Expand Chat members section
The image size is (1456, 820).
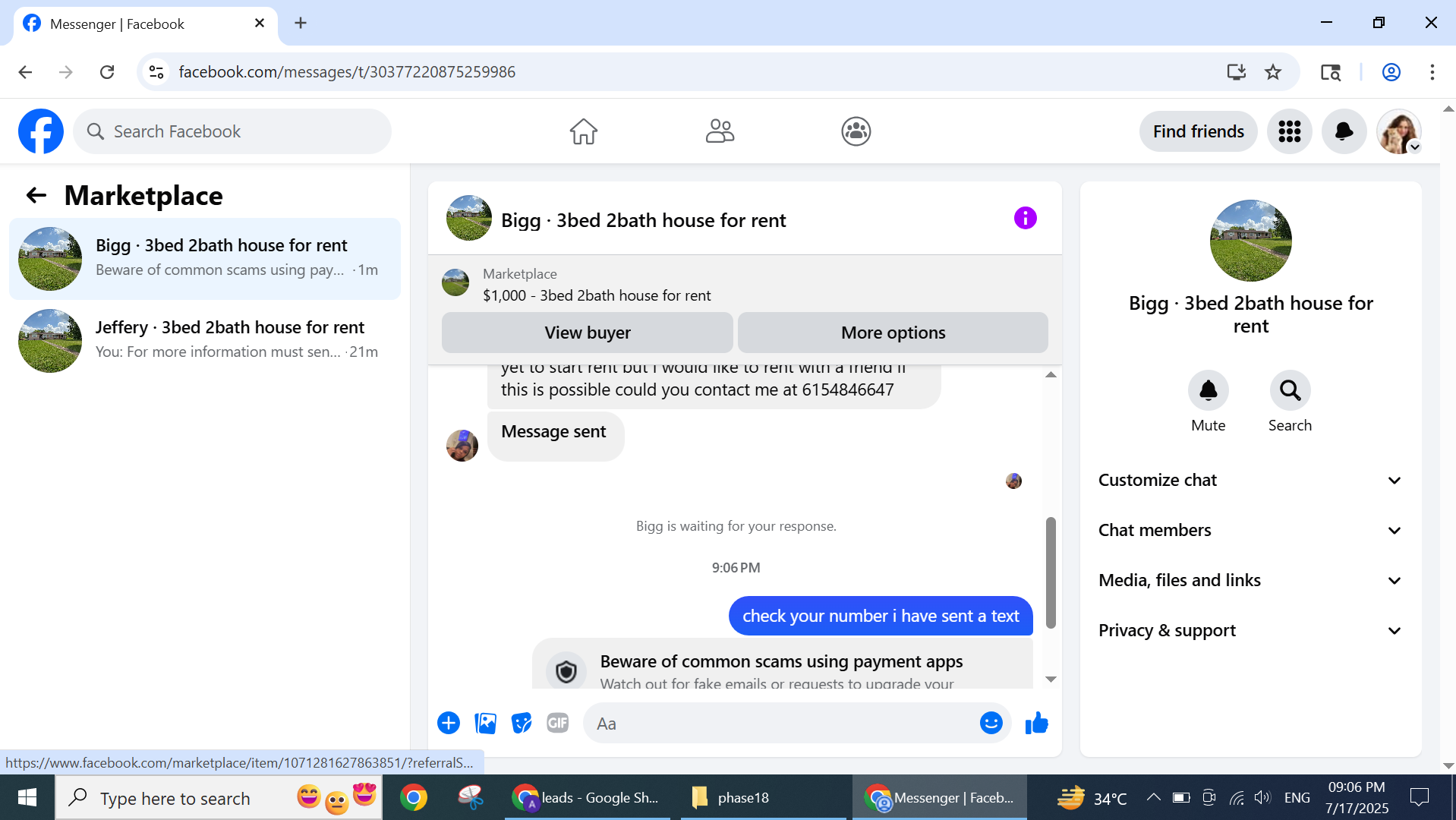[x=1250, y=530]
